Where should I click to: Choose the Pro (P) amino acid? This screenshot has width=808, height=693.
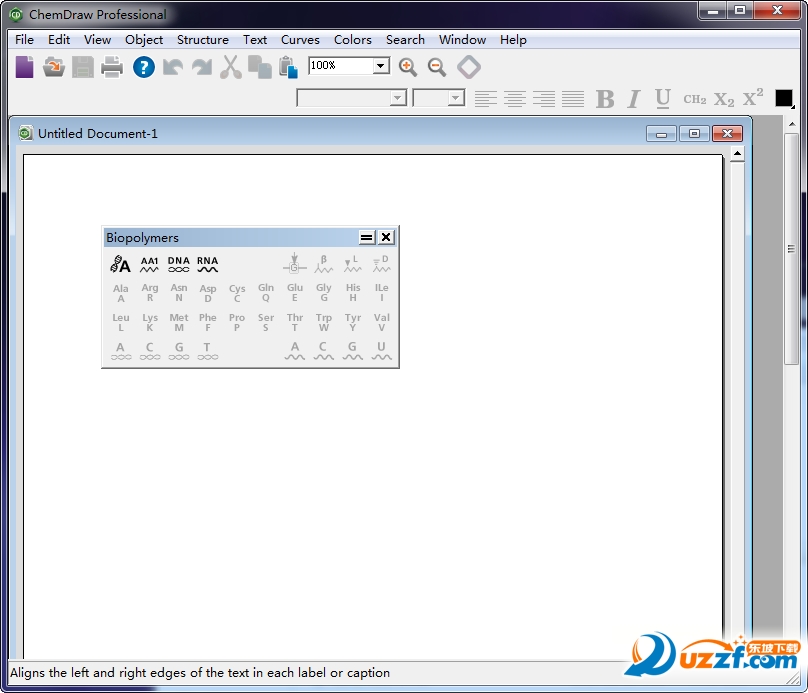237,323
